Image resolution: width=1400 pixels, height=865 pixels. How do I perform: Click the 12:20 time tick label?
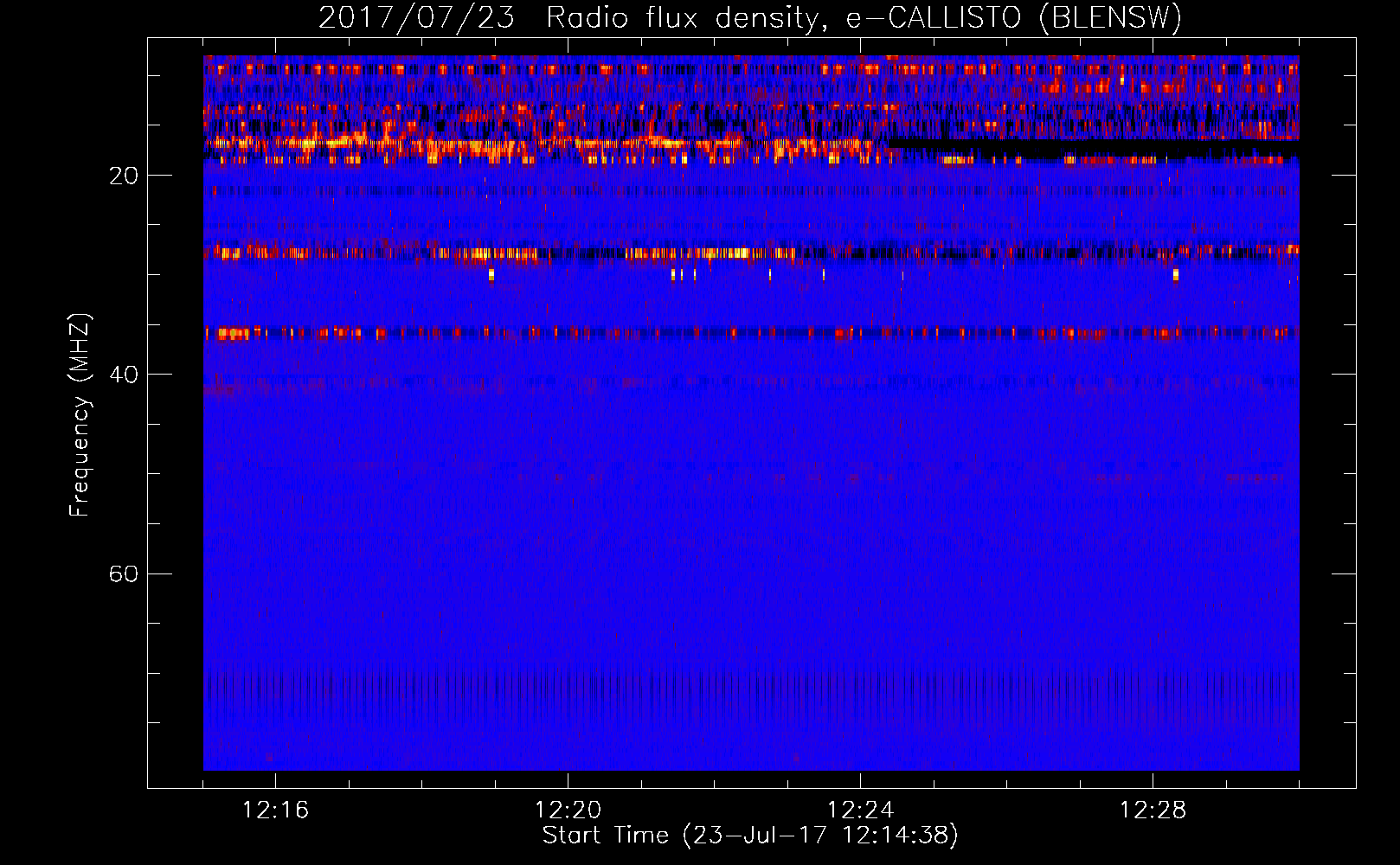(x=568, y=811)
